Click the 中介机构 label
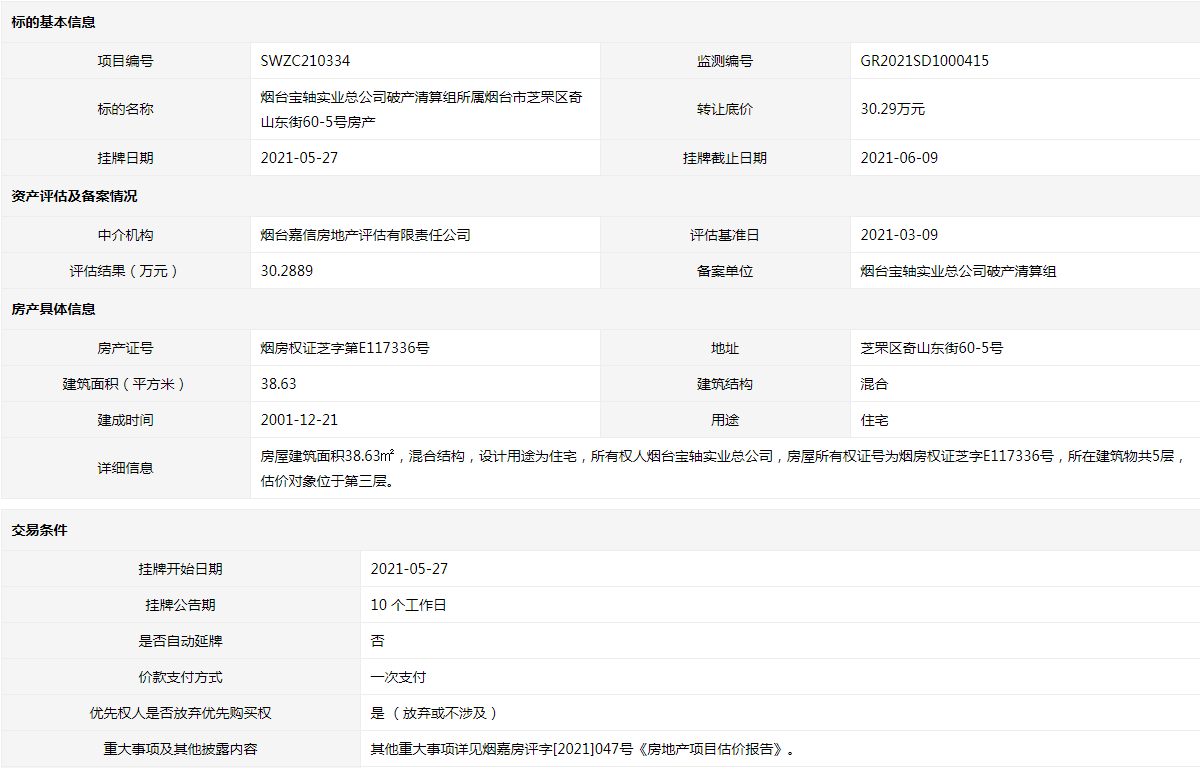Image resolution: width=1200 pixels, height=768 pixels. click(x=126, y=235)
